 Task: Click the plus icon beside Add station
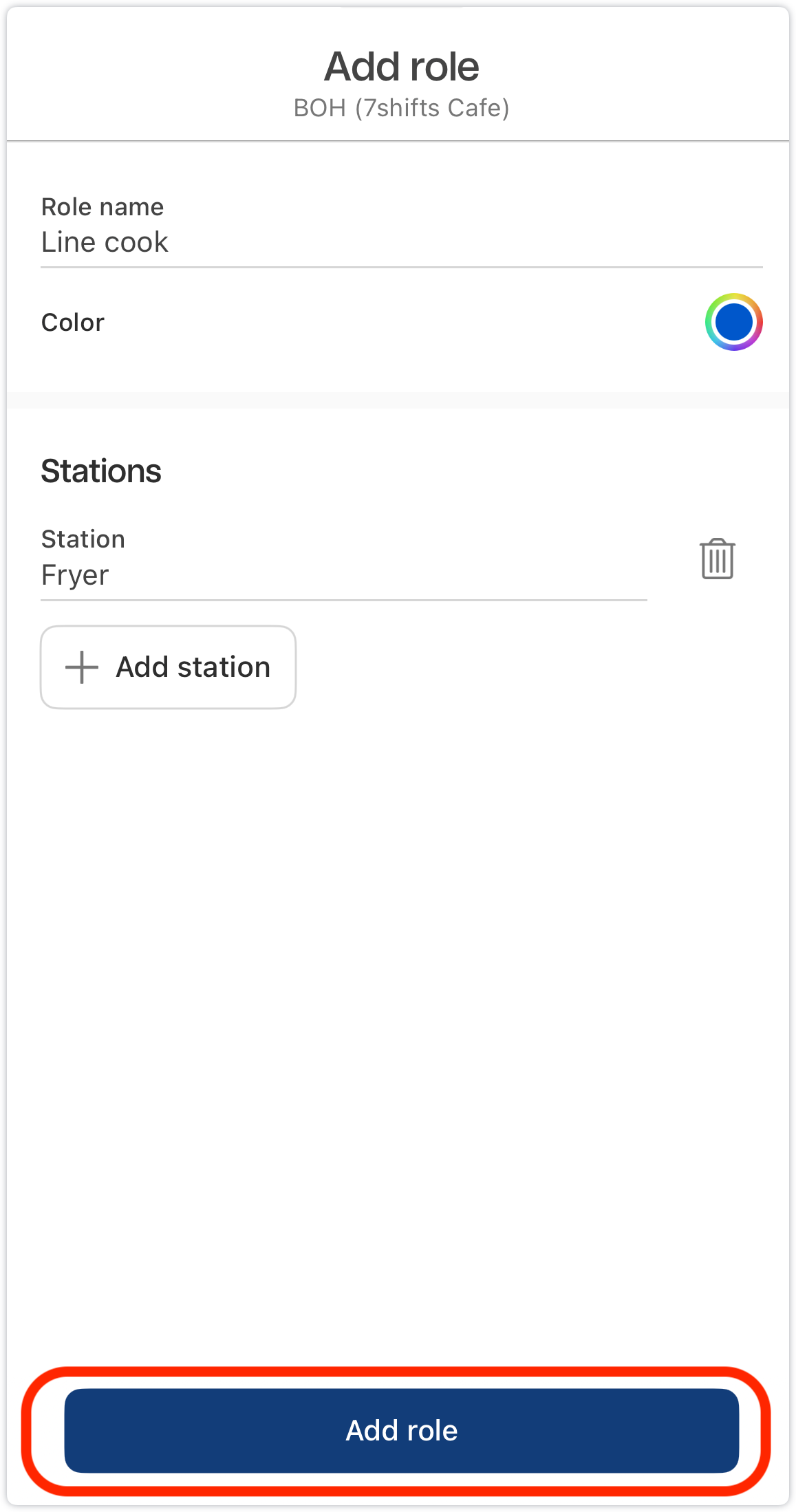(82, 667)
